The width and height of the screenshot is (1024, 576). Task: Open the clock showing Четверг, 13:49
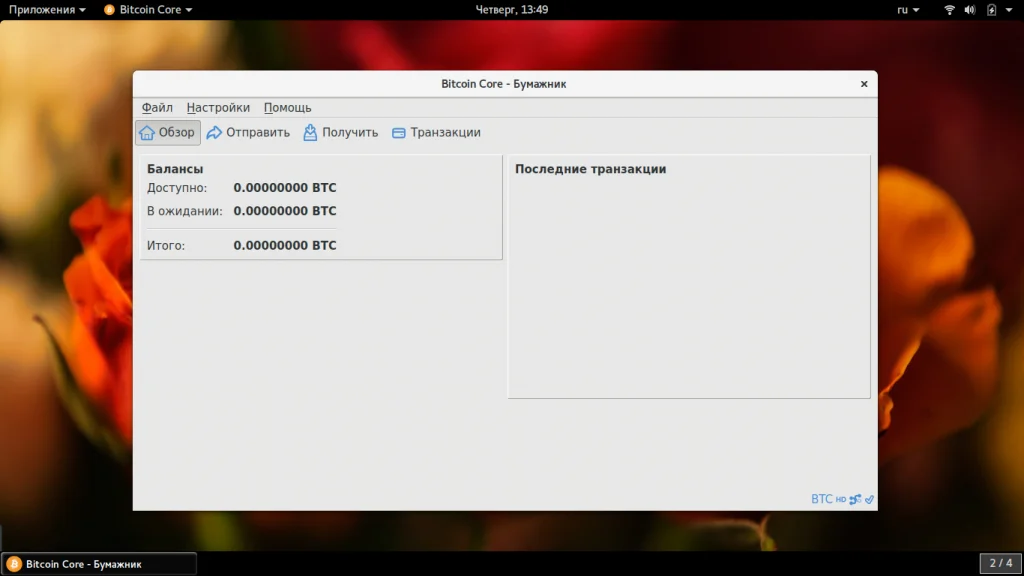511,10
